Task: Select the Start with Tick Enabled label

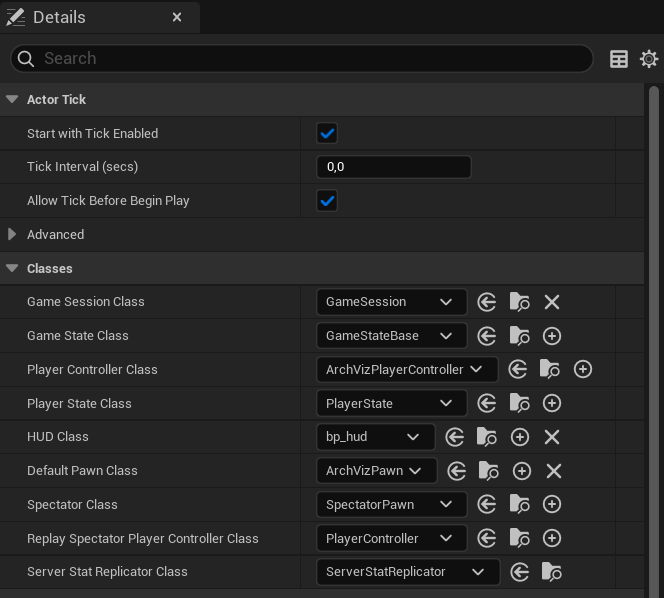Action: tap(93, 134)
